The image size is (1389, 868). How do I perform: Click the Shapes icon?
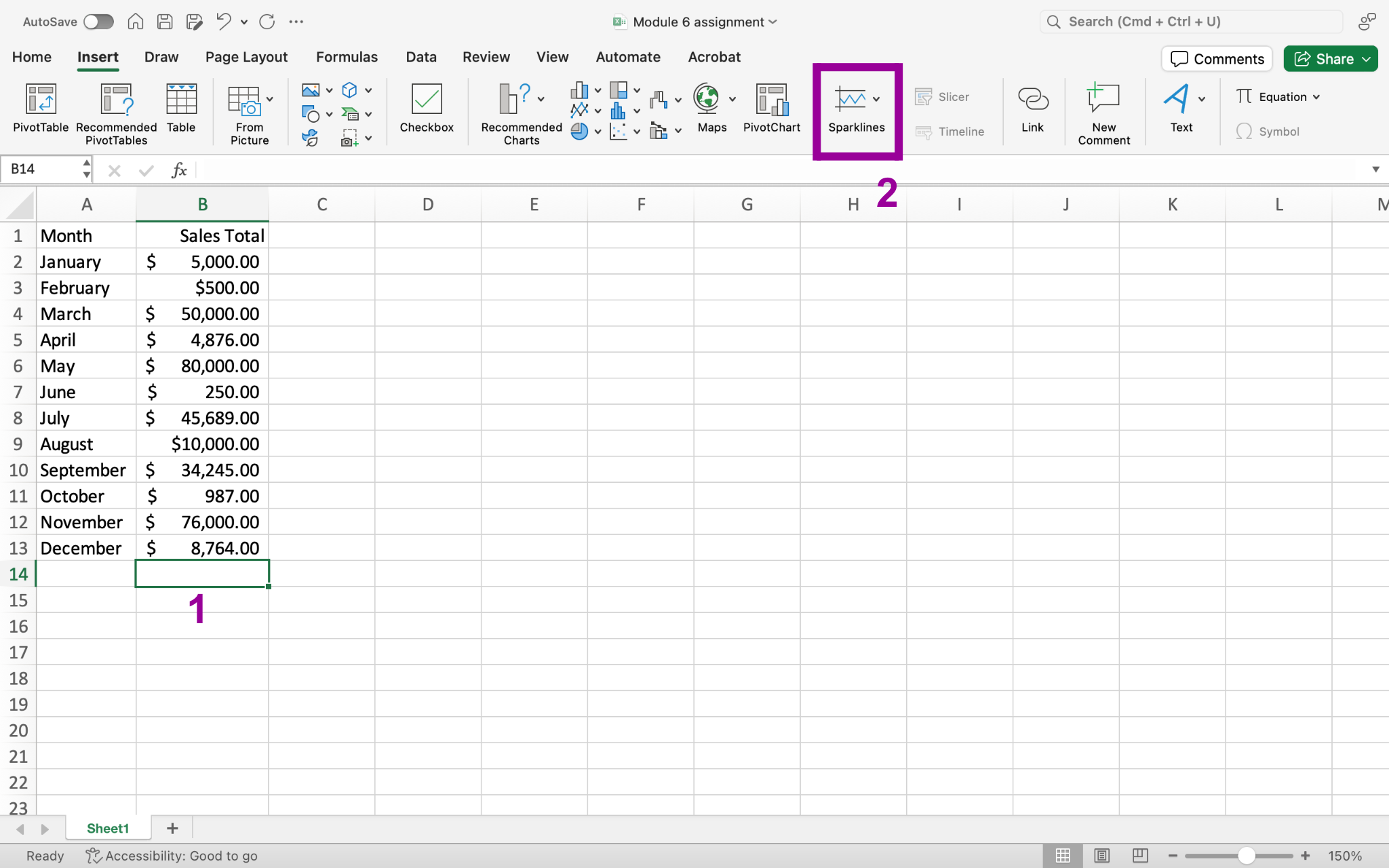pyautogui.click(x=311, y=114)
